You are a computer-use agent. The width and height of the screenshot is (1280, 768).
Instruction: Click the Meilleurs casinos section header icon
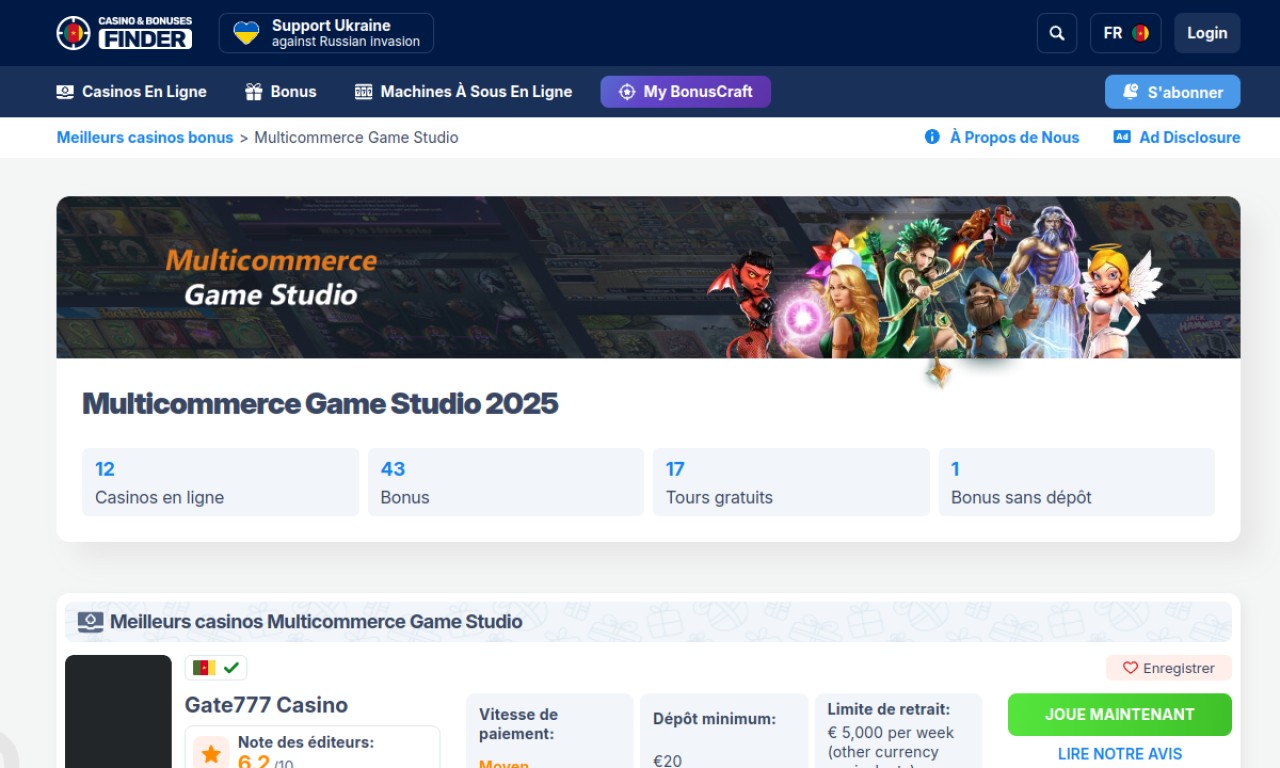[x=91, y=622]
